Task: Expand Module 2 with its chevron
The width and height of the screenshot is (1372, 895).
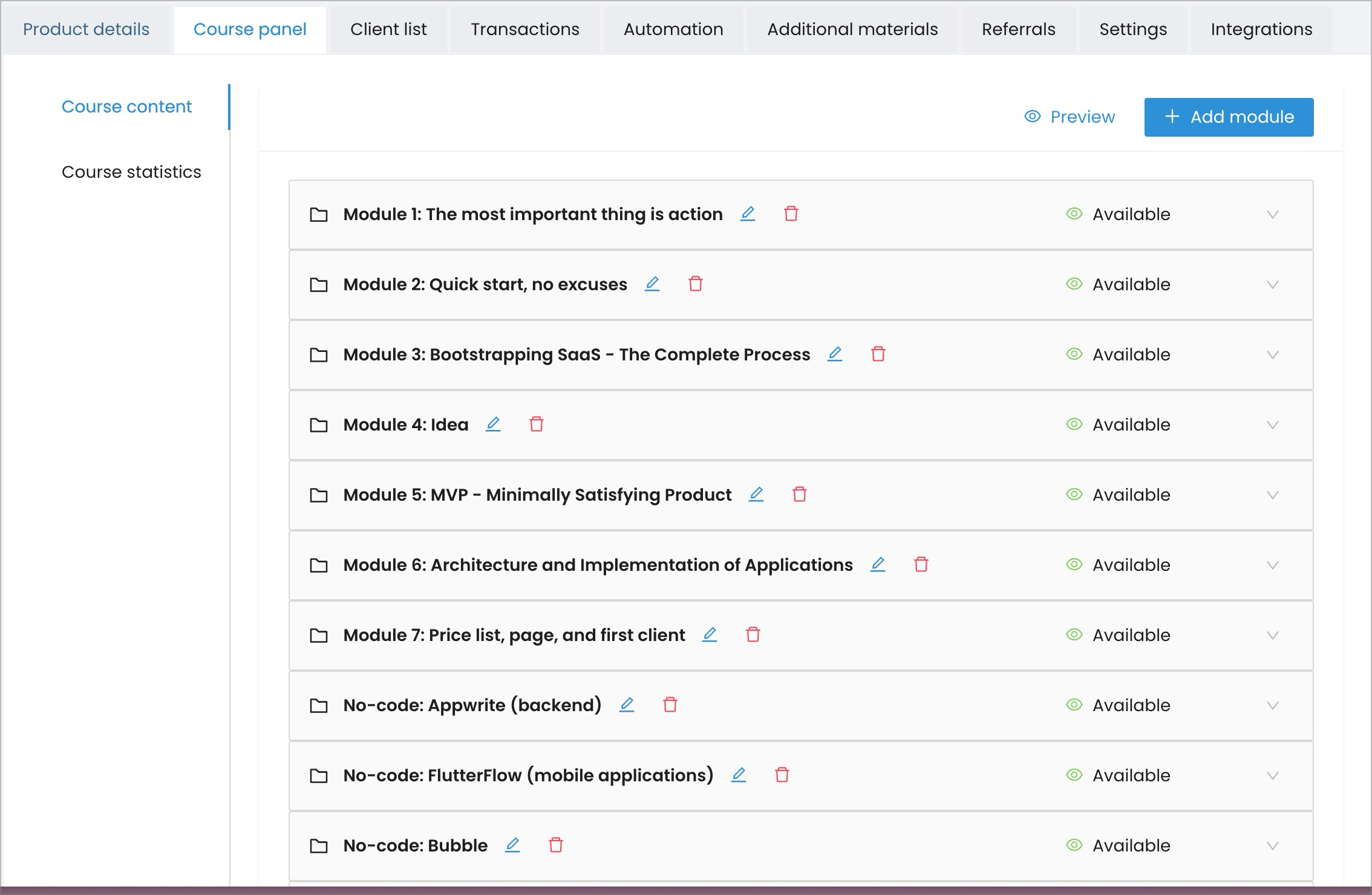Action: point(1273,284)
